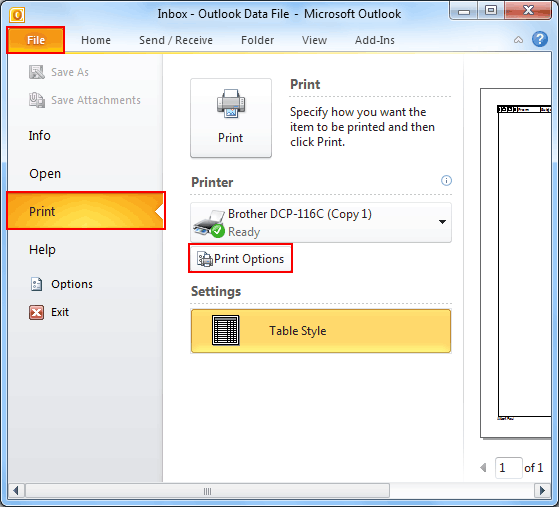This screenshot has height=507, width=559.
Task: Close the Outlook window
Action: (x=528, y=11)
